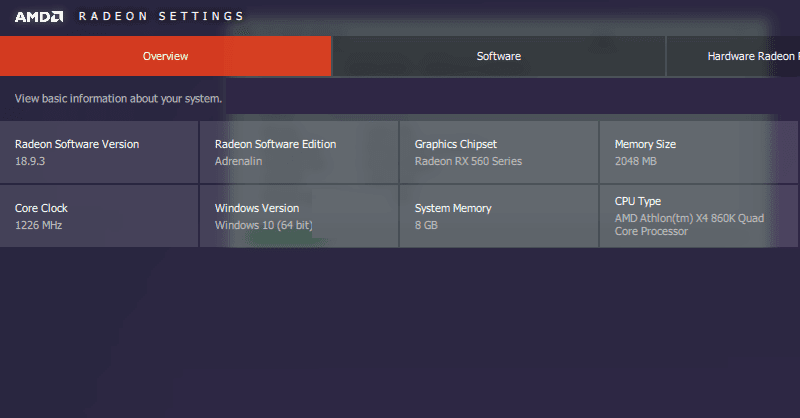Screen dimensions: 800x418
Task: Click the Radeon Software Edition label
Action: pyautogui.click(x=276, y=144)
